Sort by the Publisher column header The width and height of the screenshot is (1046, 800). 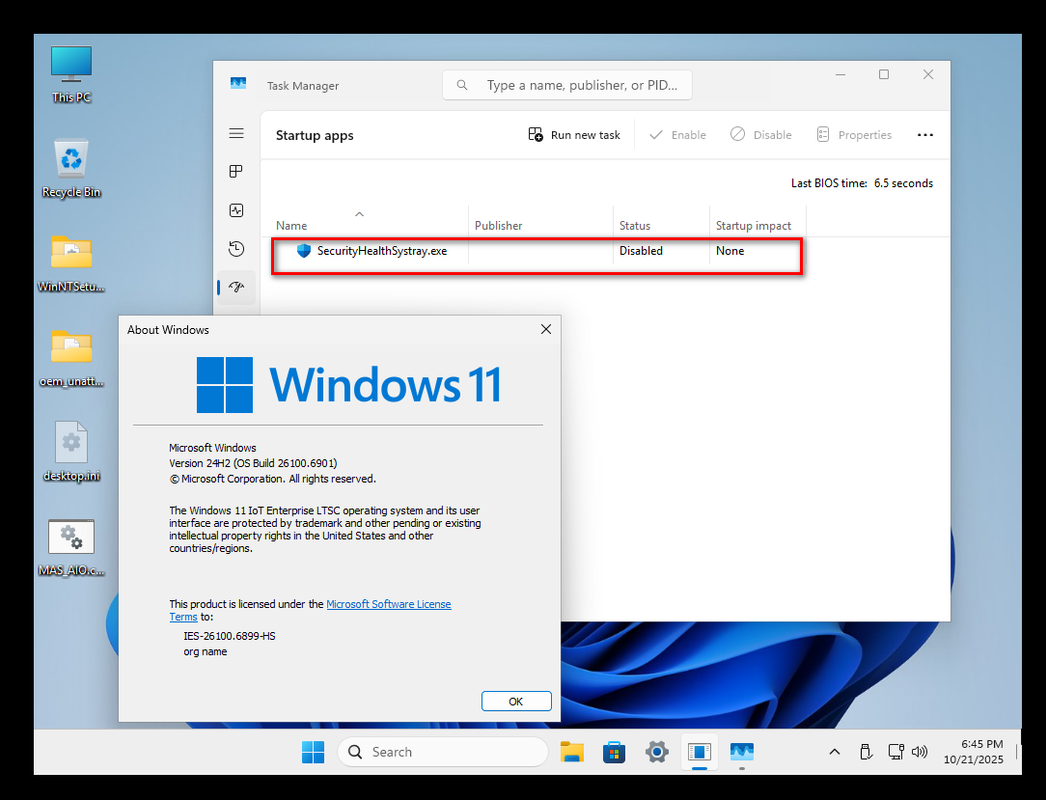tap(498, 226)
